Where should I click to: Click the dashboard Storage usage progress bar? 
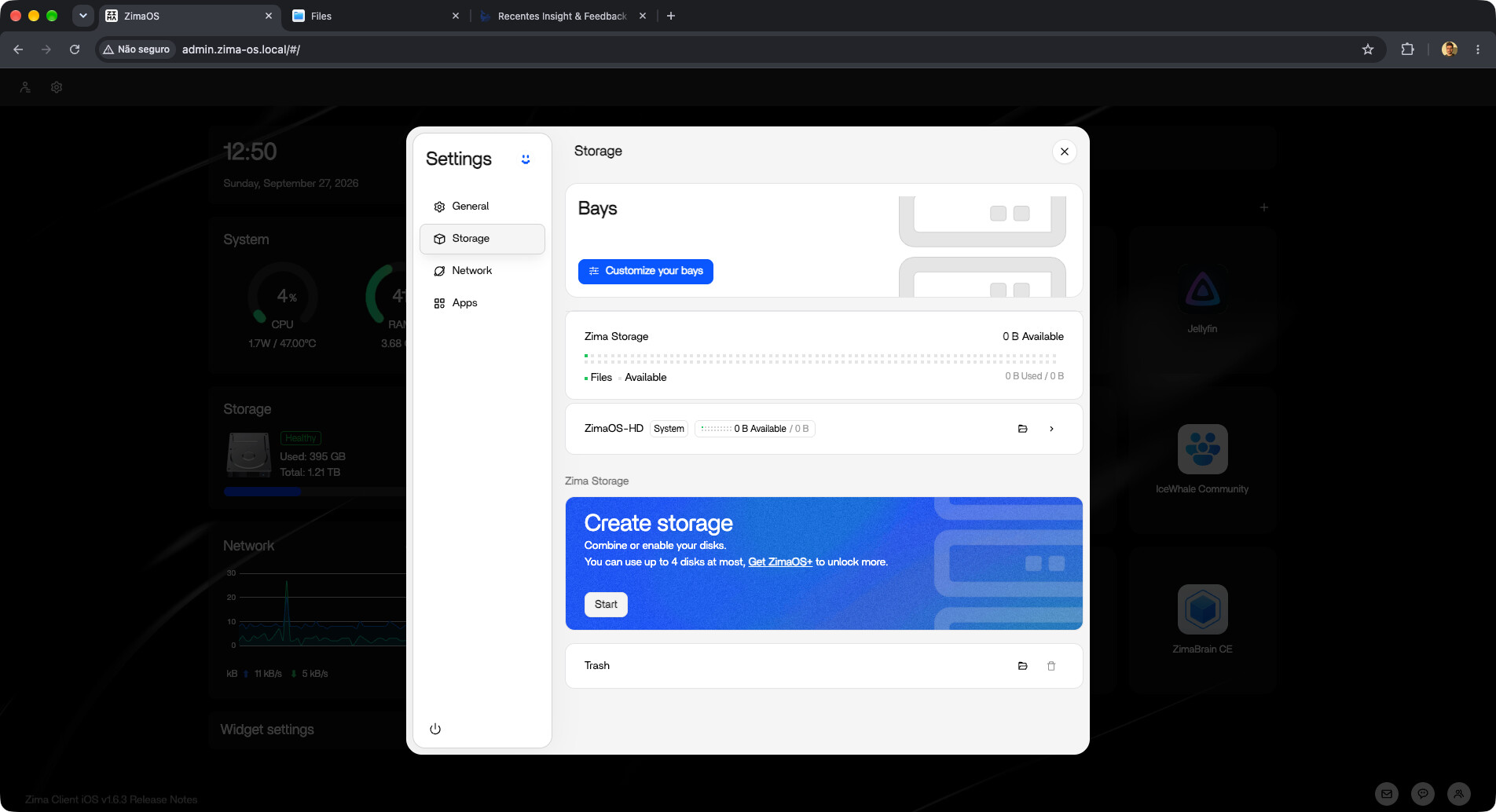pos(314,492)
